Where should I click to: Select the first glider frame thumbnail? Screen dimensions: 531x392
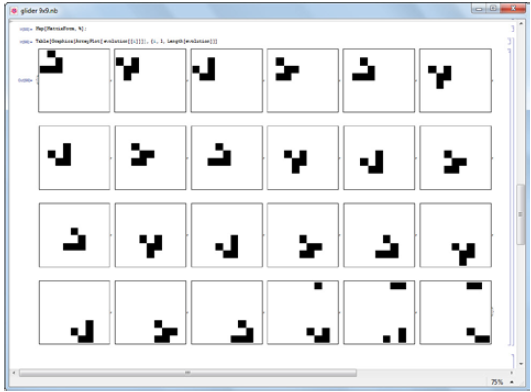[x=74, y=80]
